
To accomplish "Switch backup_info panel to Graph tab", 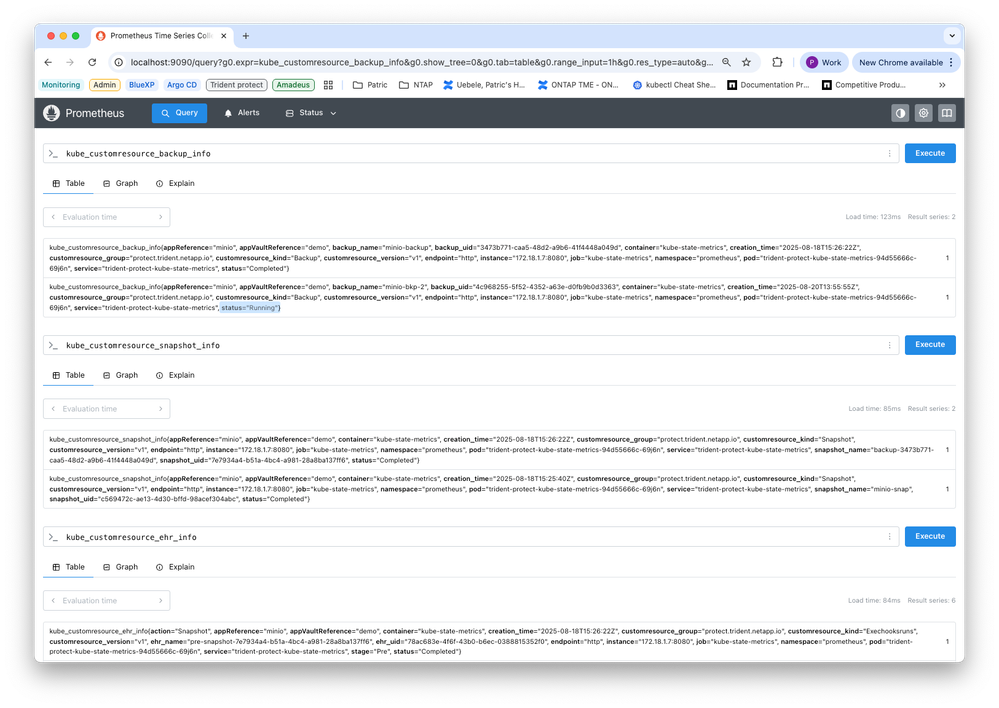I will 120,184.
